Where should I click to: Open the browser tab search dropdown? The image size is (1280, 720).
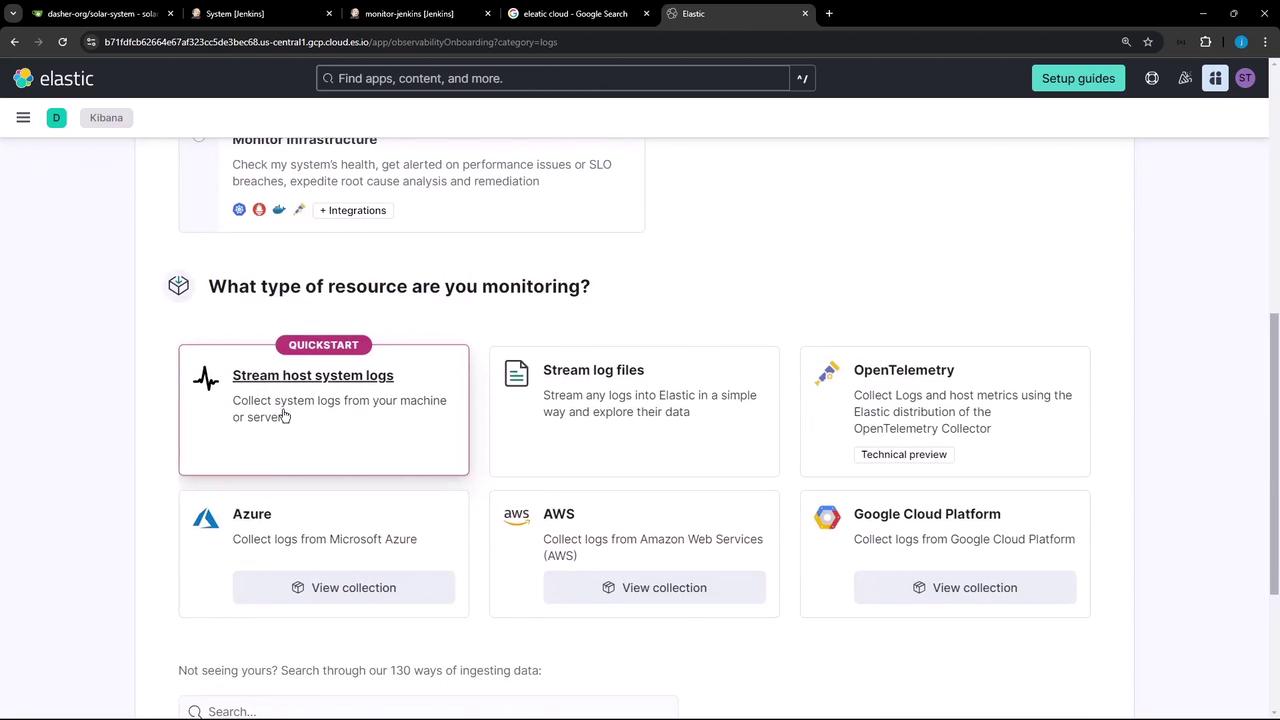coord(13,14)
